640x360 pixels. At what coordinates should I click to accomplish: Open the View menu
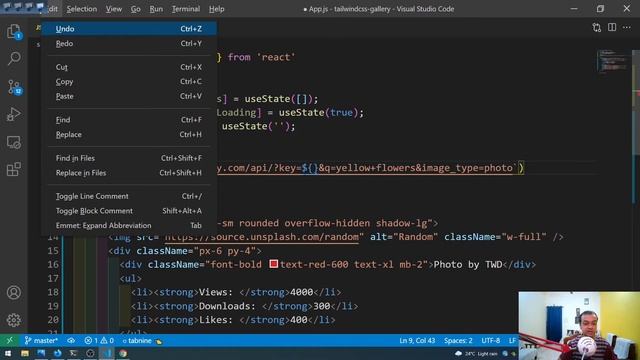[113, 9]
